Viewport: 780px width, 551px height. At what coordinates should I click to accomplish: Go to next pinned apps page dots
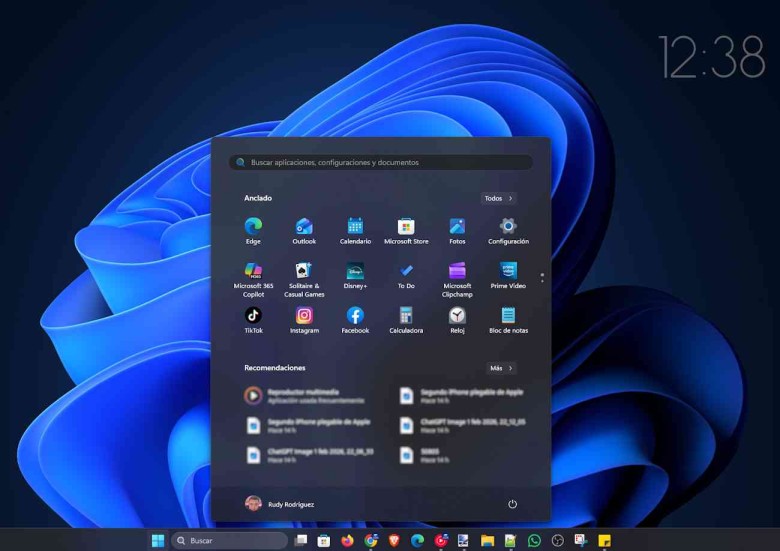pos(542,277)
